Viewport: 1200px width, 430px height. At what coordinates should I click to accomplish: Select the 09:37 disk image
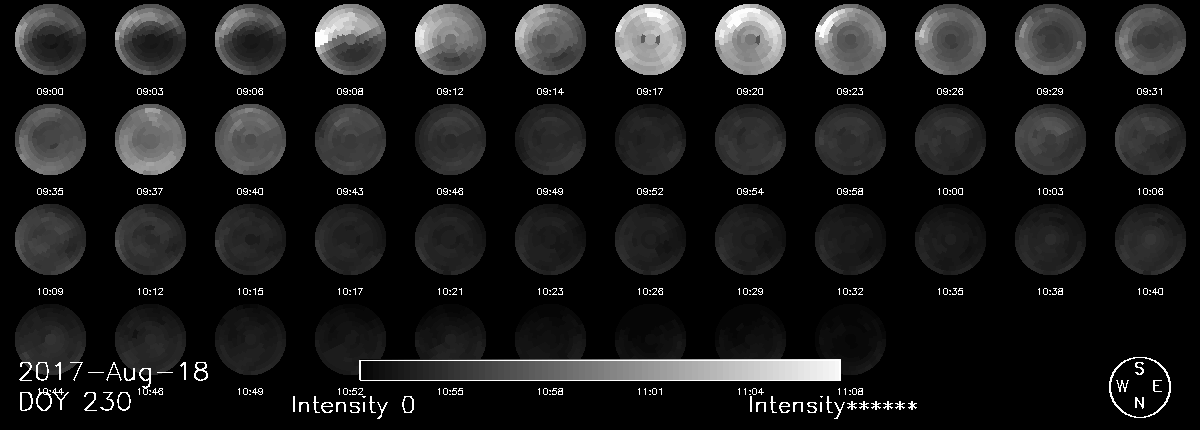point(150,141)
